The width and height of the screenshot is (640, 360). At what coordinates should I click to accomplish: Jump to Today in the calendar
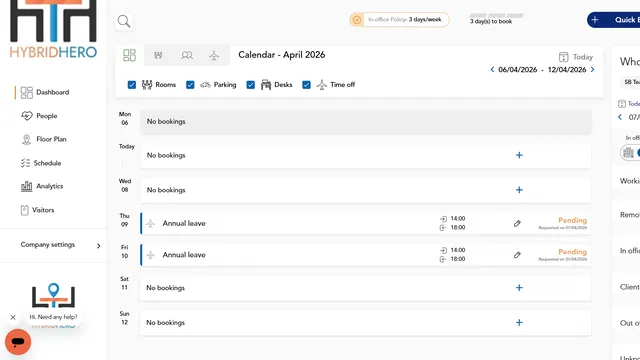tap(576, 57)
